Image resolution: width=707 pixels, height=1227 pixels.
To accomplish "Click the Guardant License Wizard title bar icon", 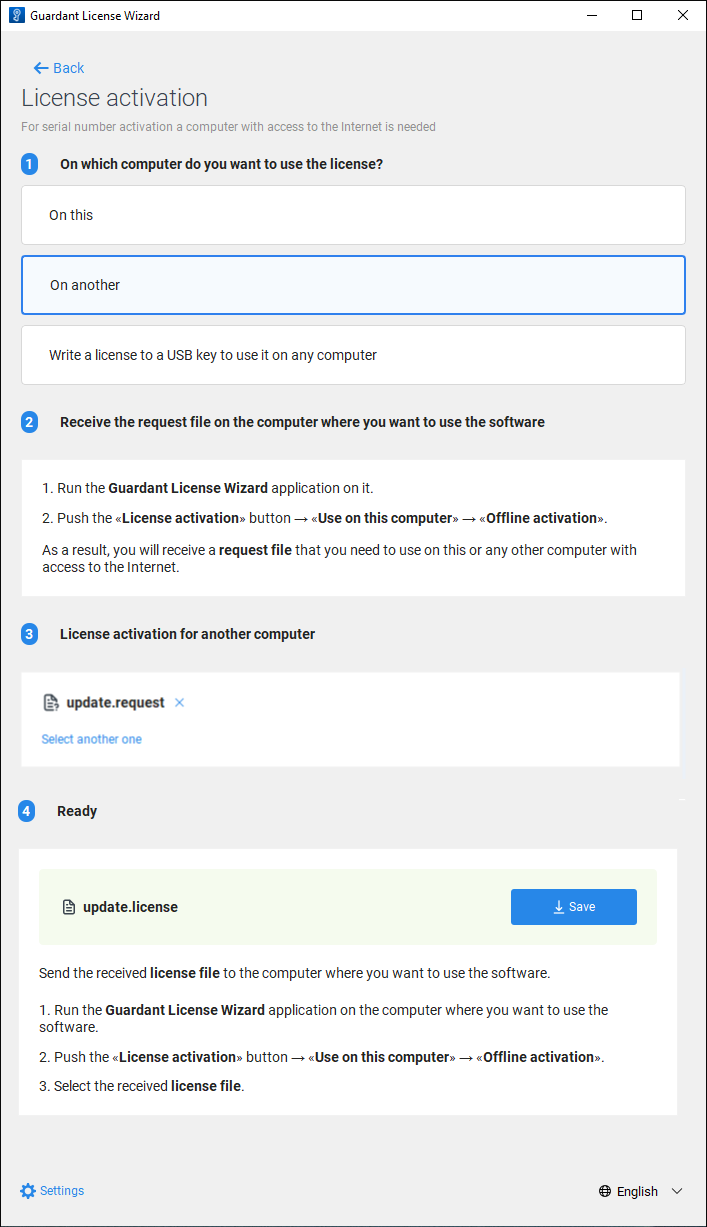I will (x=16, y=16).
